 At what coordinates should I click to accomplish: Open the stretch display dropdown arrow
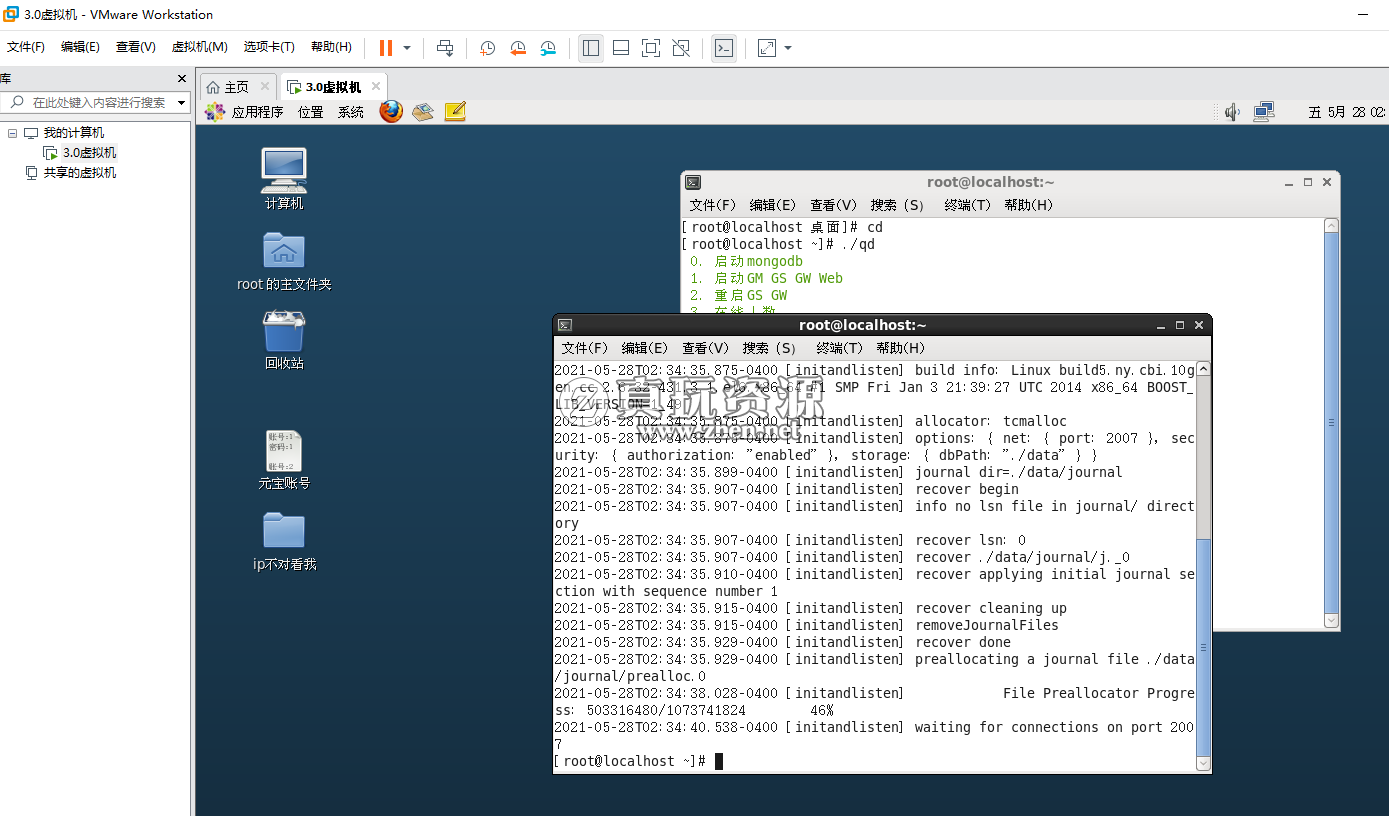tap(788, 47)
